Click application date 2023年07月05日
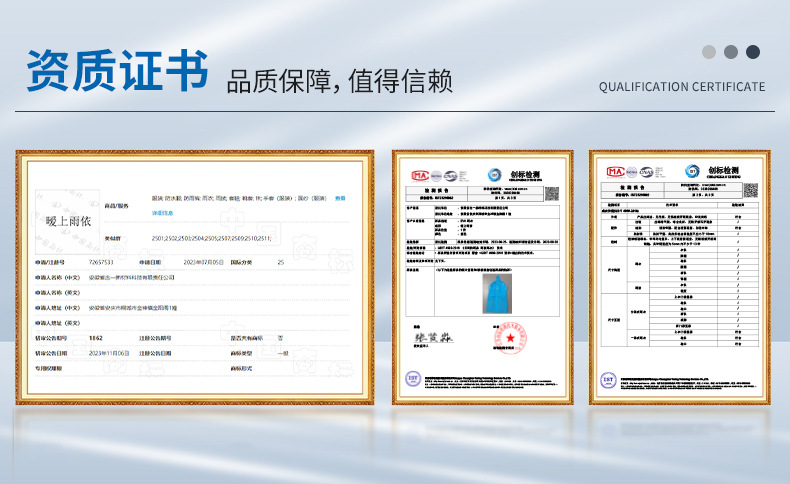The image size is (790, 484). coord(204,262)
